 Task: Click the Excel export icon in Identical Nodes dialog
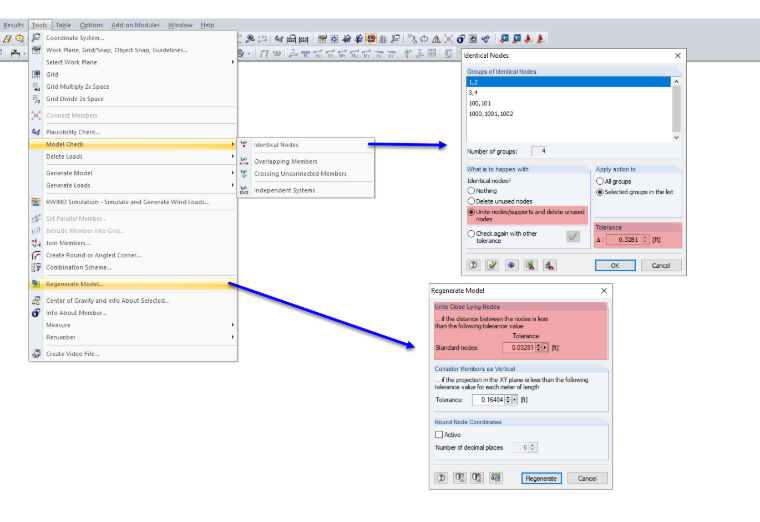tap(530, 265)
